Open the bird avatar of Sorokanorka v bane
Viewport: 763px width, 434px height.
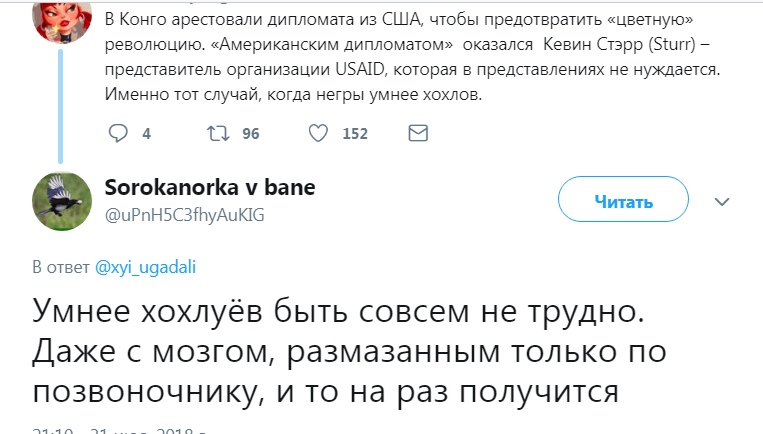pyautogui.click(x=64, y=202)
